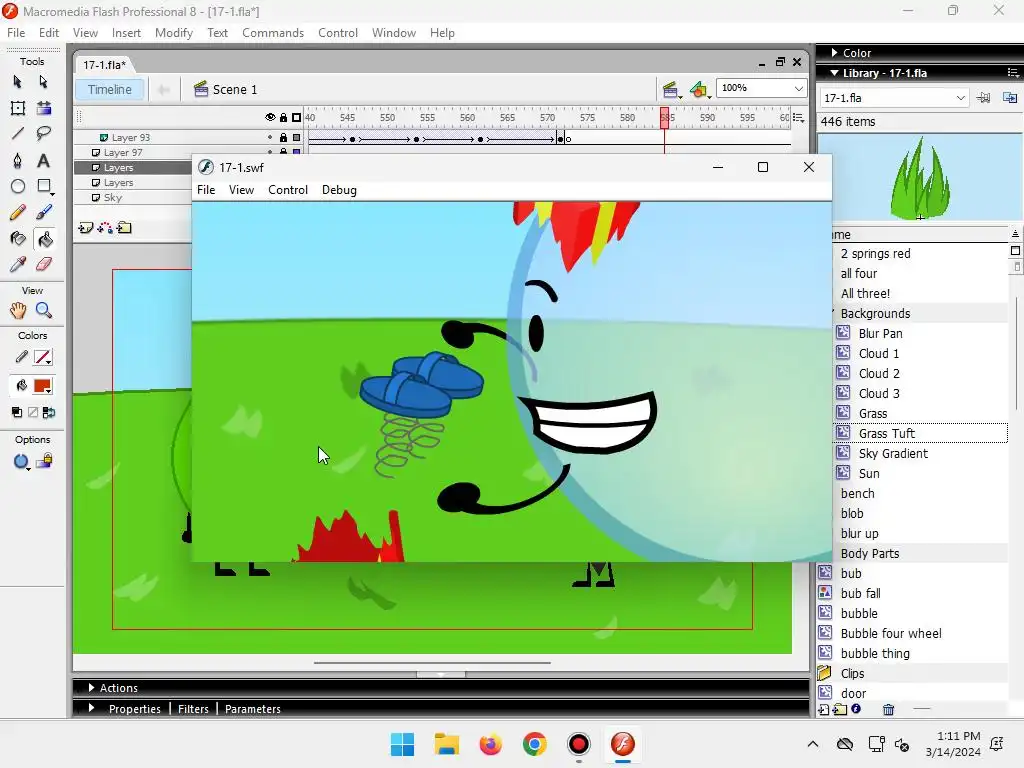The height and width of the screenshot is (768, 1024).
Task: Select the Gradient Transform tool
Action: tap(44, 108)
